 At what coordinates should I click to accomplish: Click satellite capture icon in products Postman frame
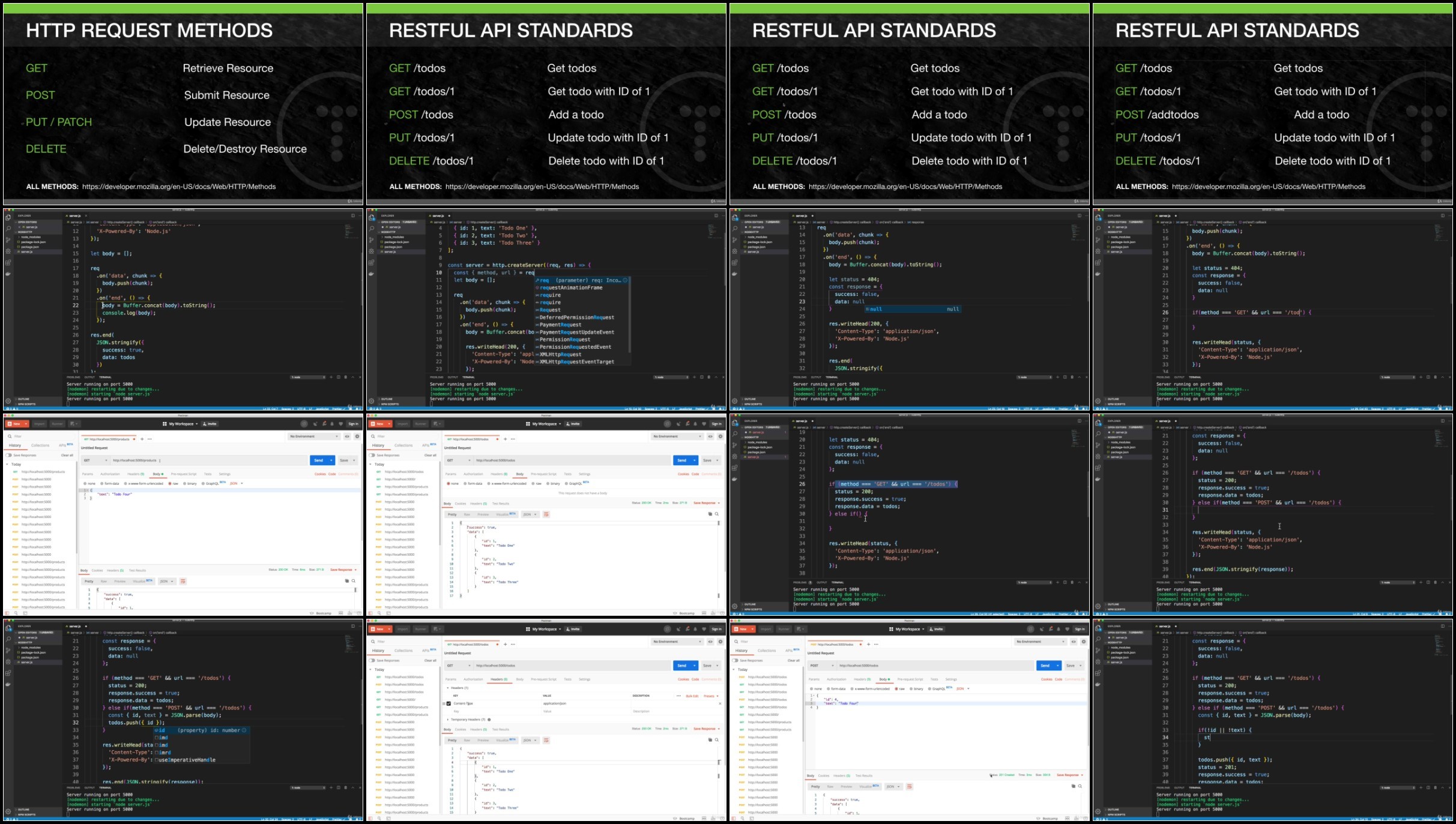tap(316, 424)
